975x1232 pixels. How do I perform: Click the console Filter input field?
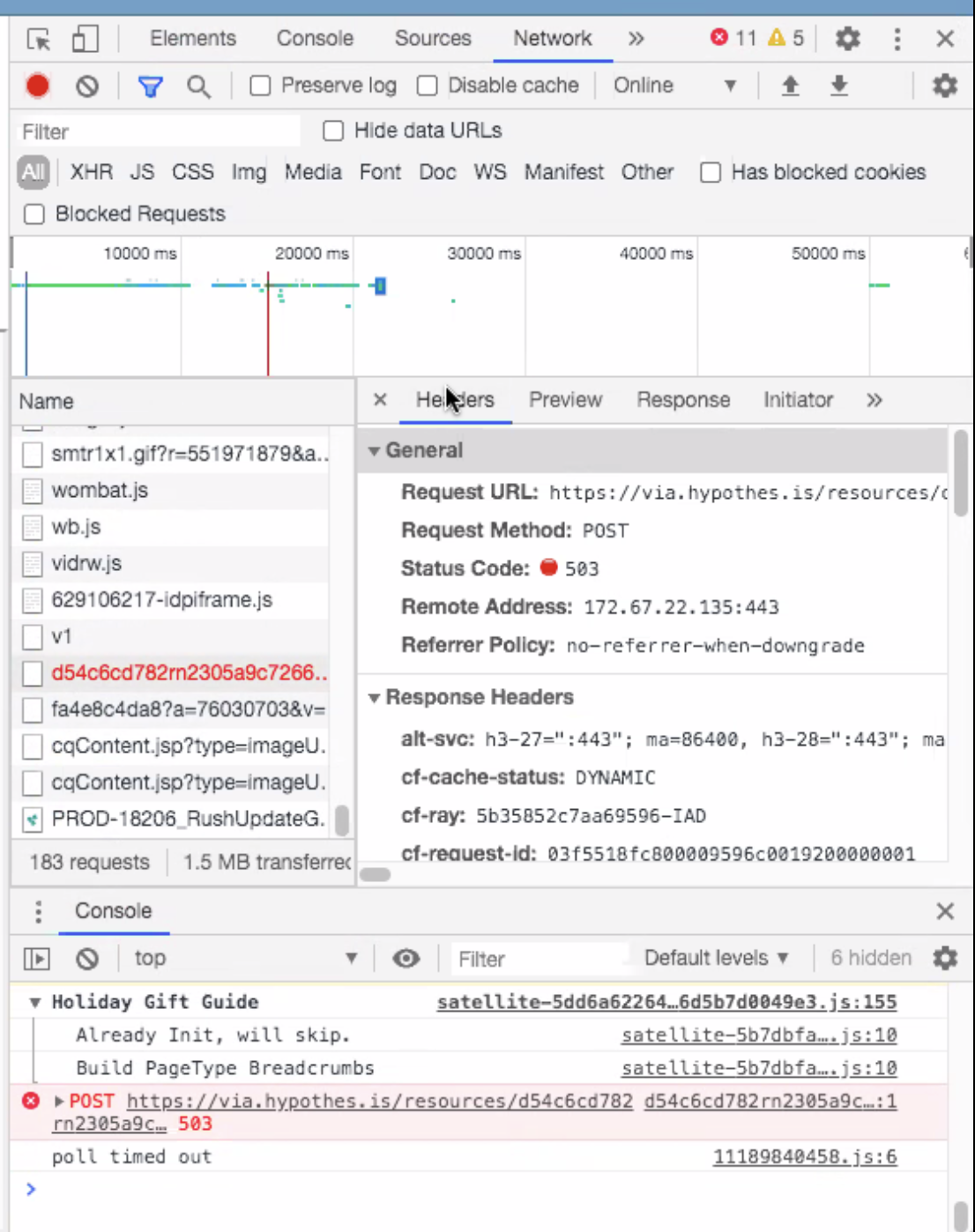[x=540, y=959]
